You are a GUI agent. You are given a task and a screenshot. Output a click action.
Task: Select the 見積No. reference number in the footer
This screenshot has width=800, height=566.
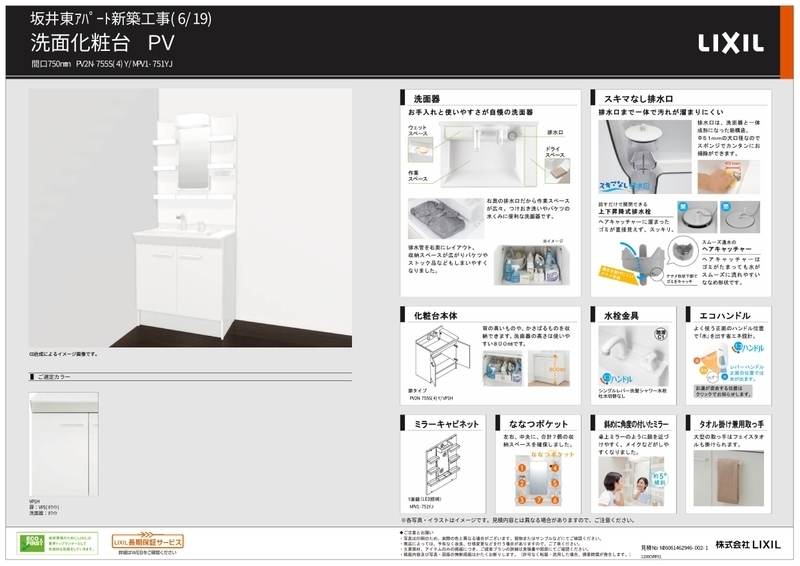pyautogui.click(x=674, y=548)
